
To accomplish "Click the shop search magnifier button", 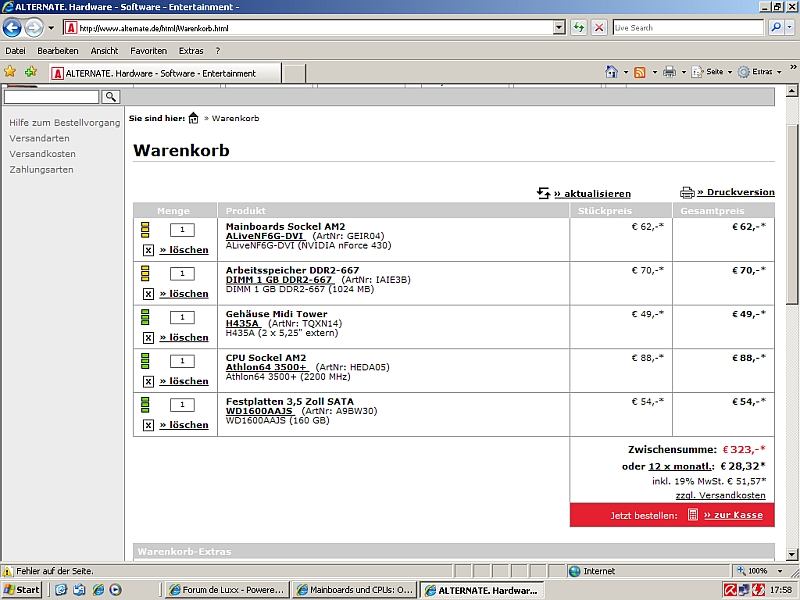I will click(x=111, y=96).
